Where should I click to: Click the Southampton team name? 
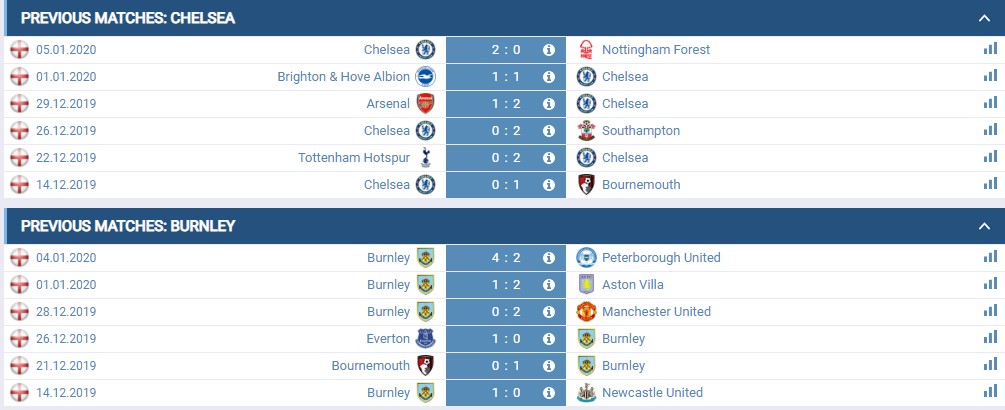(641, 131)
